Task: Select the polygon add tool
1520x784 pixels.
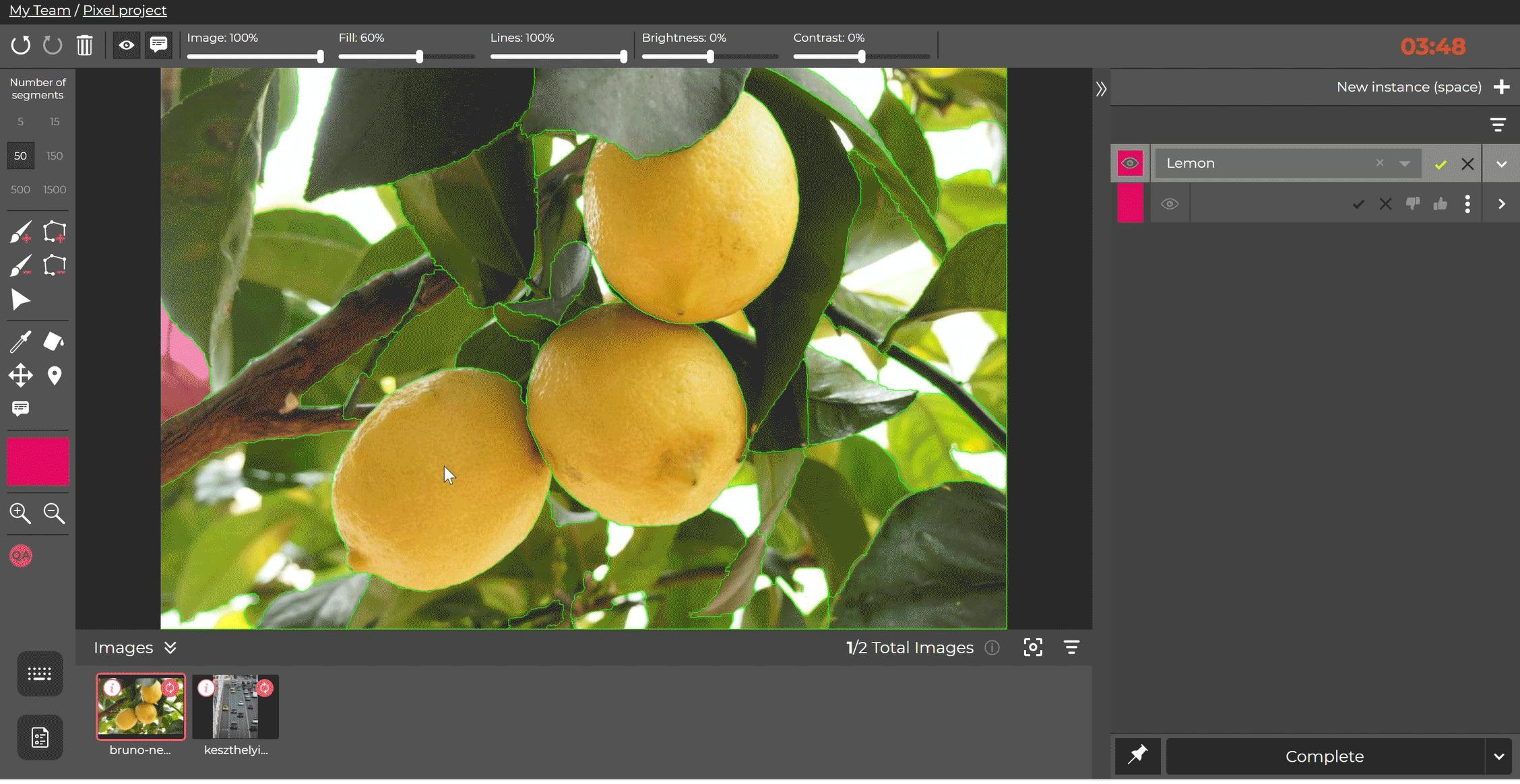Action: coord(54,232)
